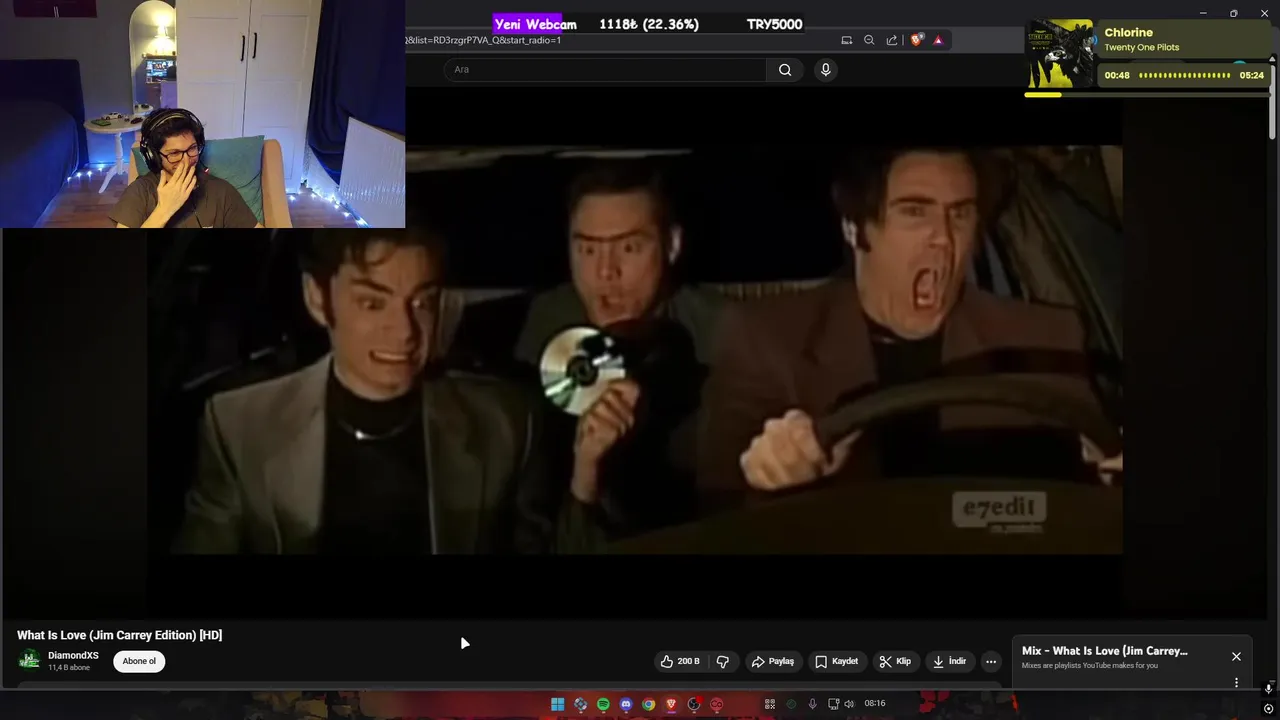Open the red circular taskbar app
The width and height of the screenshot is (1280, 720).
tap(716, 704)
